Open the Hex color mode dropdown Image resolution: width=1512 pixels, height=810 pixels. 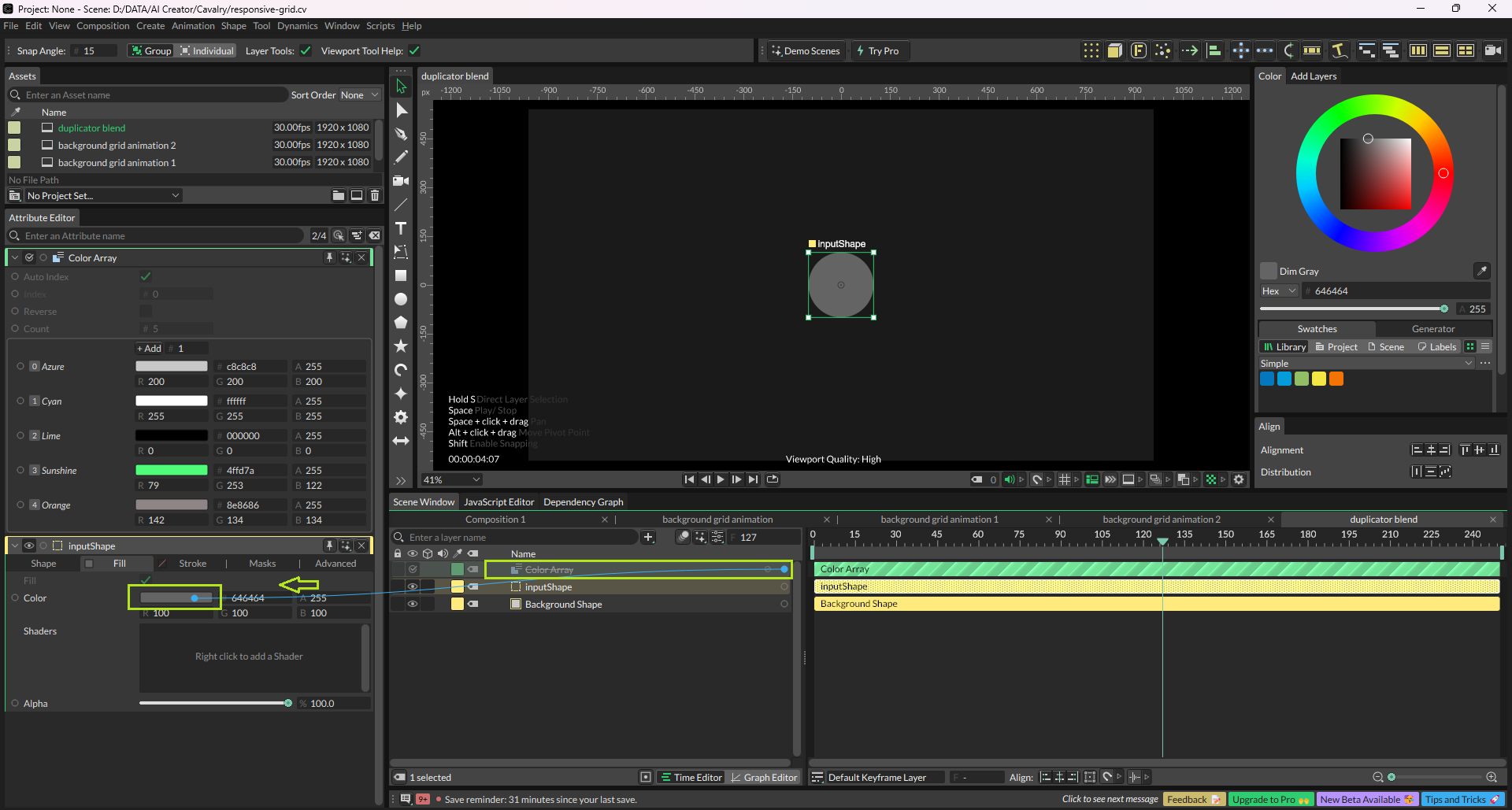(1278, 291)
